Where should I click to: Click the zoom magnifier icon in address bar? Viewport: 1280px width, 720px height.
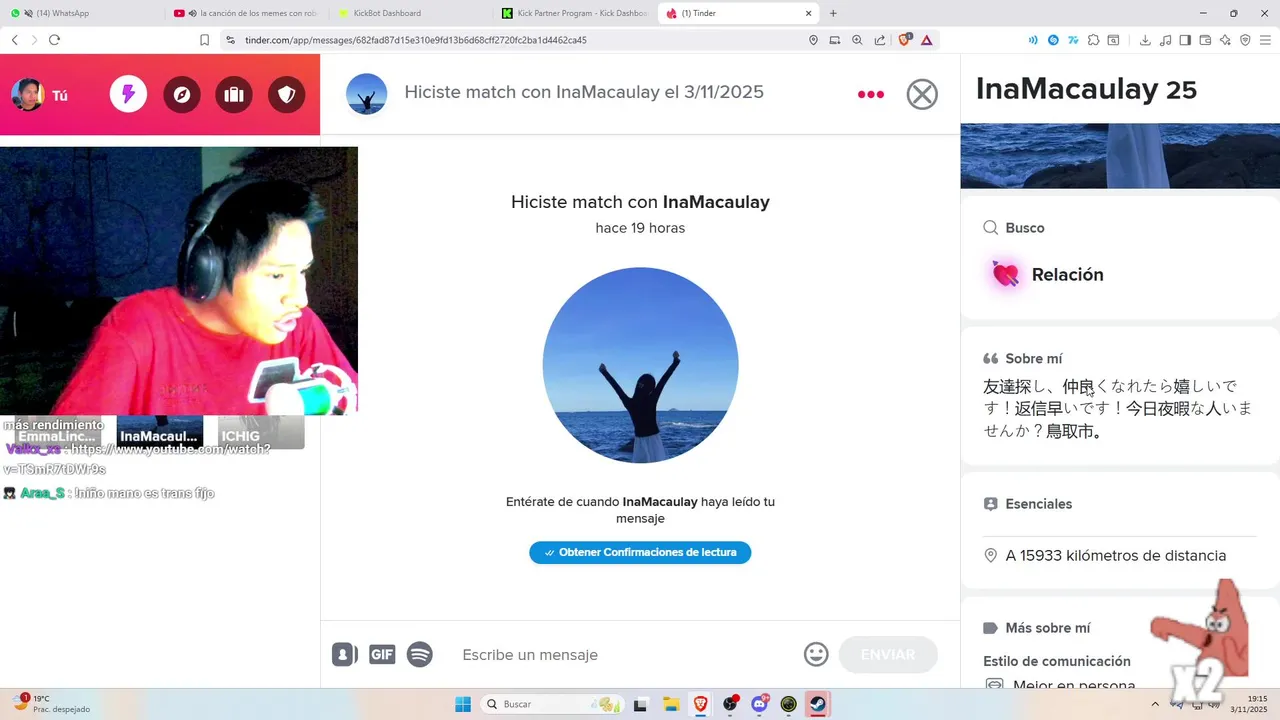(857, 40)
